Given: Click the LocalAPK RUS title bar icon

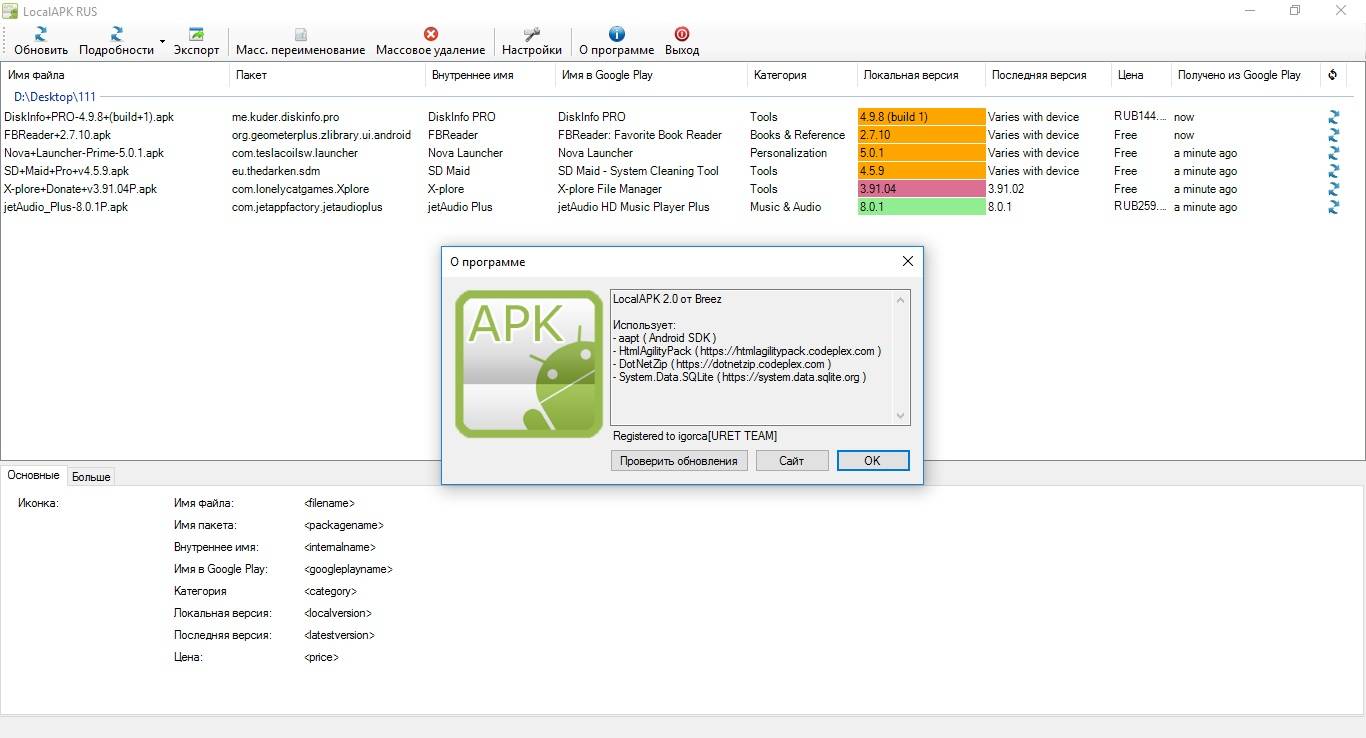Looking at the screenshot, I should (10, 10).
